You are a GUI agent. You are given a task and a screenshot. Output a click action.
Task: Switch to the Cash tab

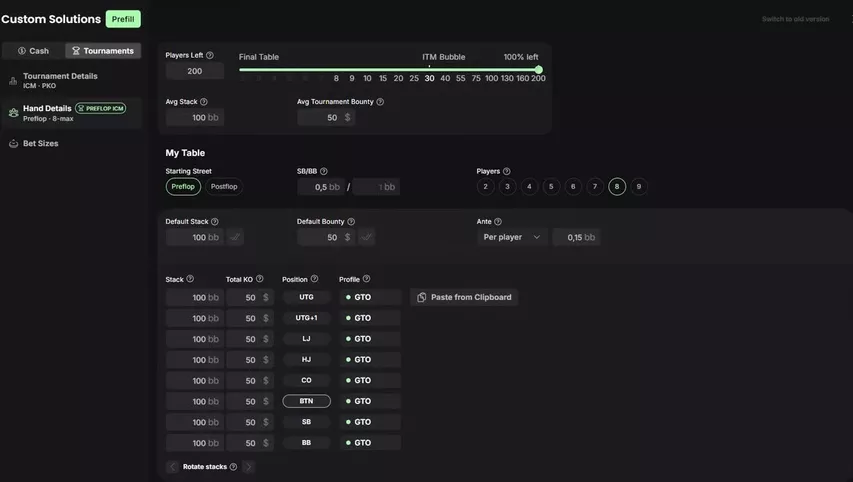point(33,51)
